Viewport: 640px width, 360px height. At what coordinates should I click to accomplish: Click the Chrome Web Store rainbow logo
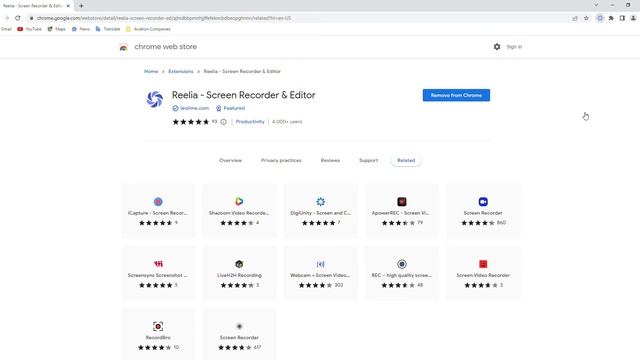pos(123,47)
